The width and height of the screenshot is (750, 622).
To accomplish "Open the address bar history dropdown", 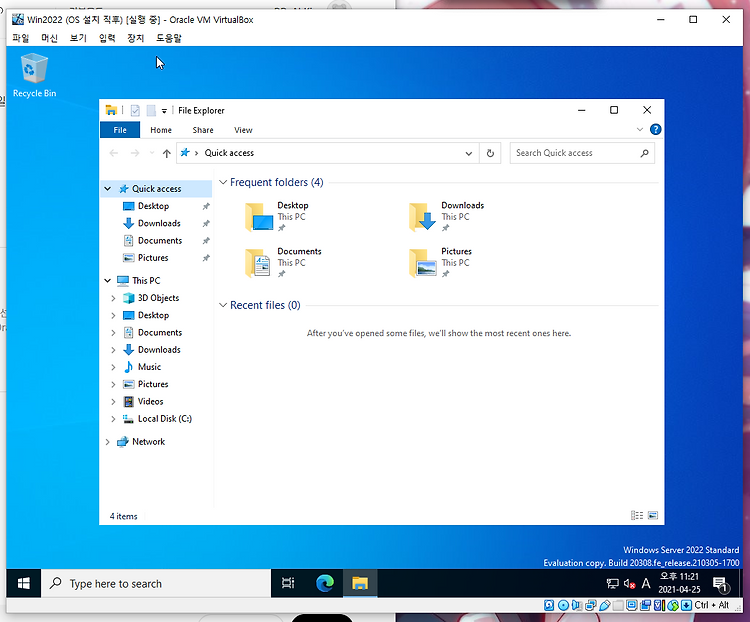I will pos(469,153).
